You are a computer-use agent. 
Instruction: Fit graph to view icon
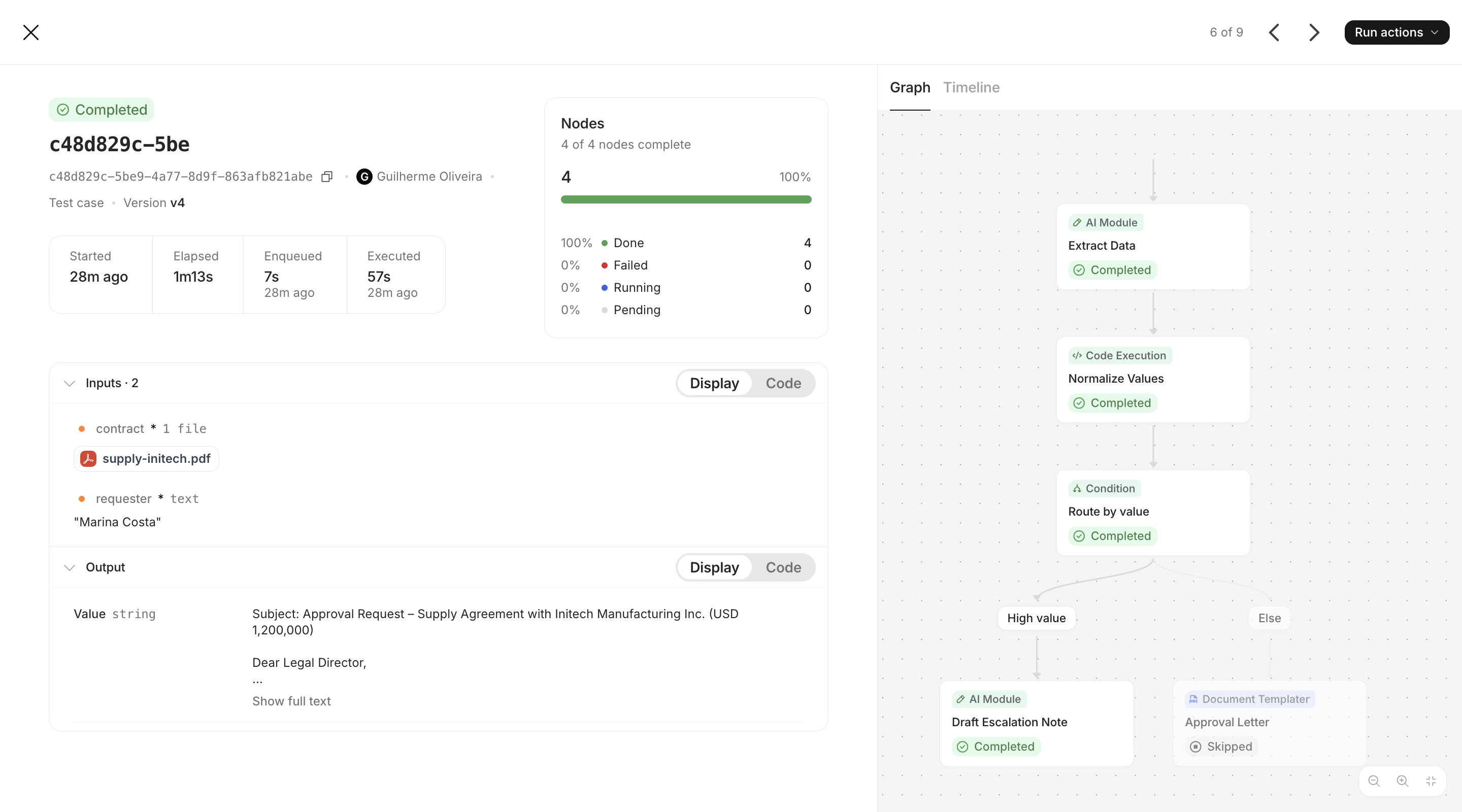(1431, 781)
